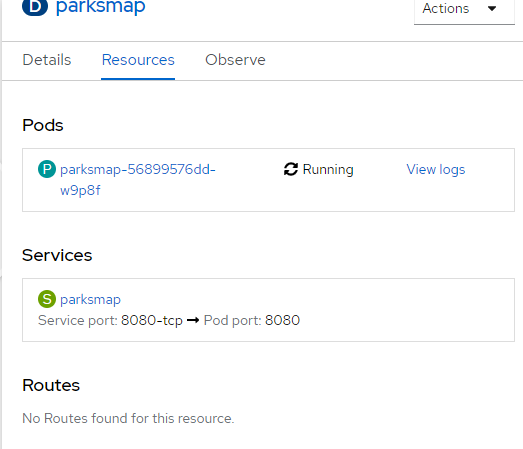Click the Running status label
Image resolution: width=523 pixels, height=449 pixels.
click(328, 169)
